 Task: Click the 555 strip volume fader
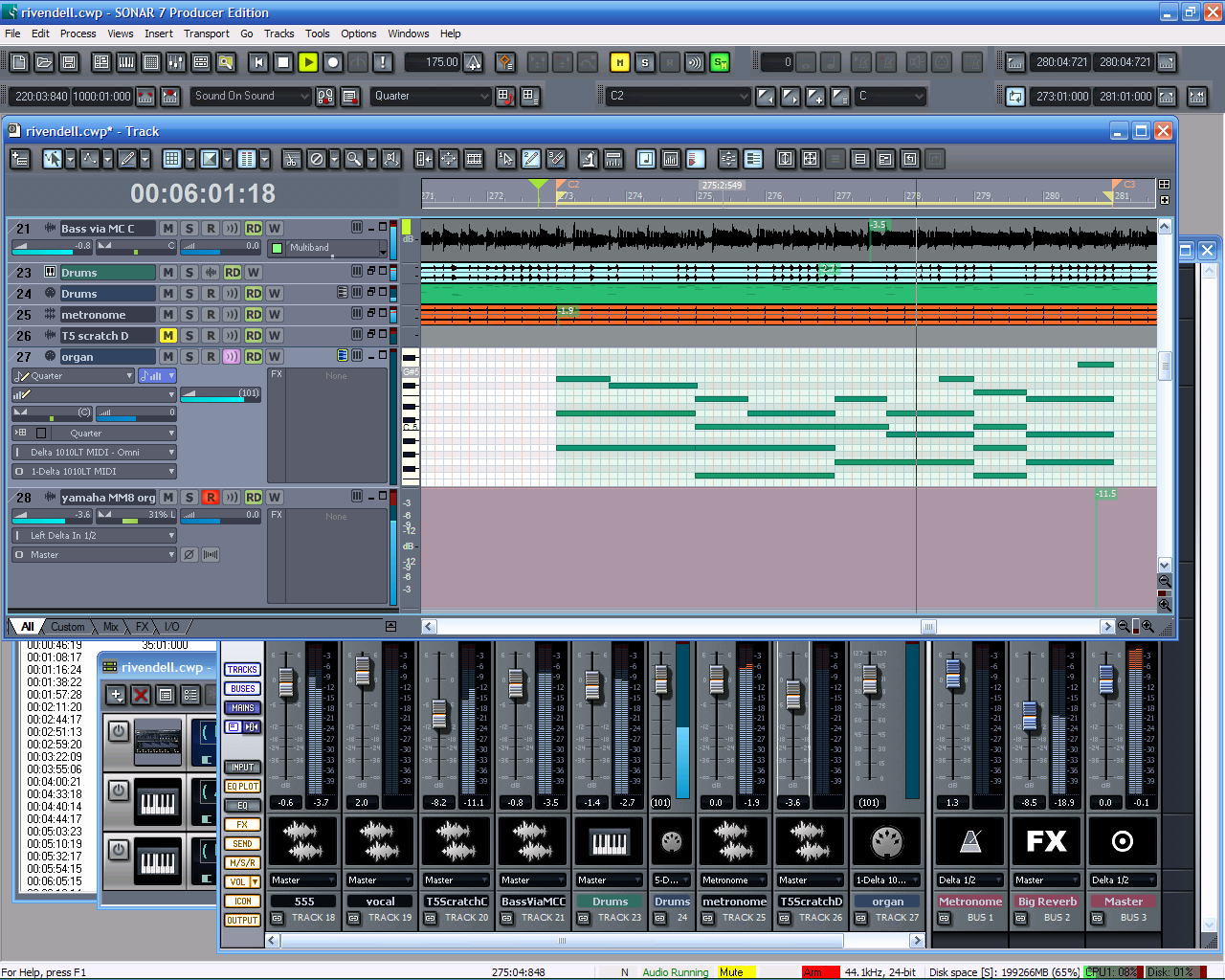tap(285, 681)
